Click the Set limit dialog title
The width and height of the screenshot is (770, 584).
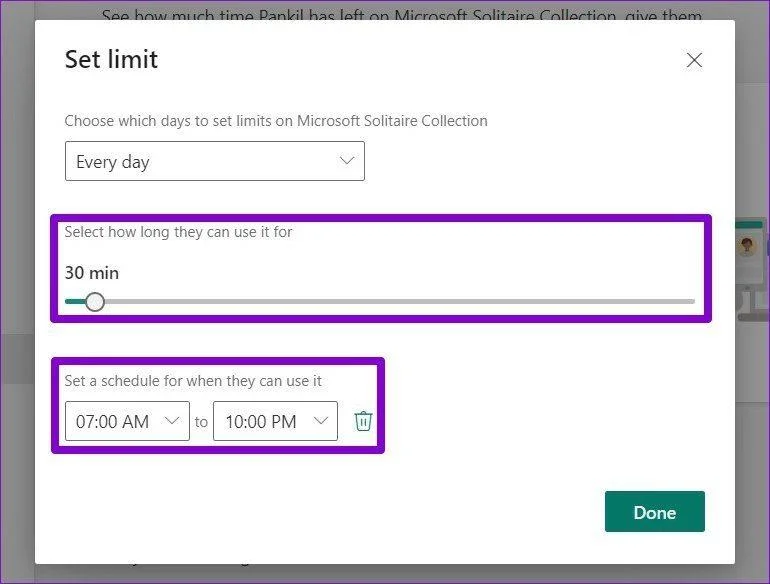click(x=111, y=59)
